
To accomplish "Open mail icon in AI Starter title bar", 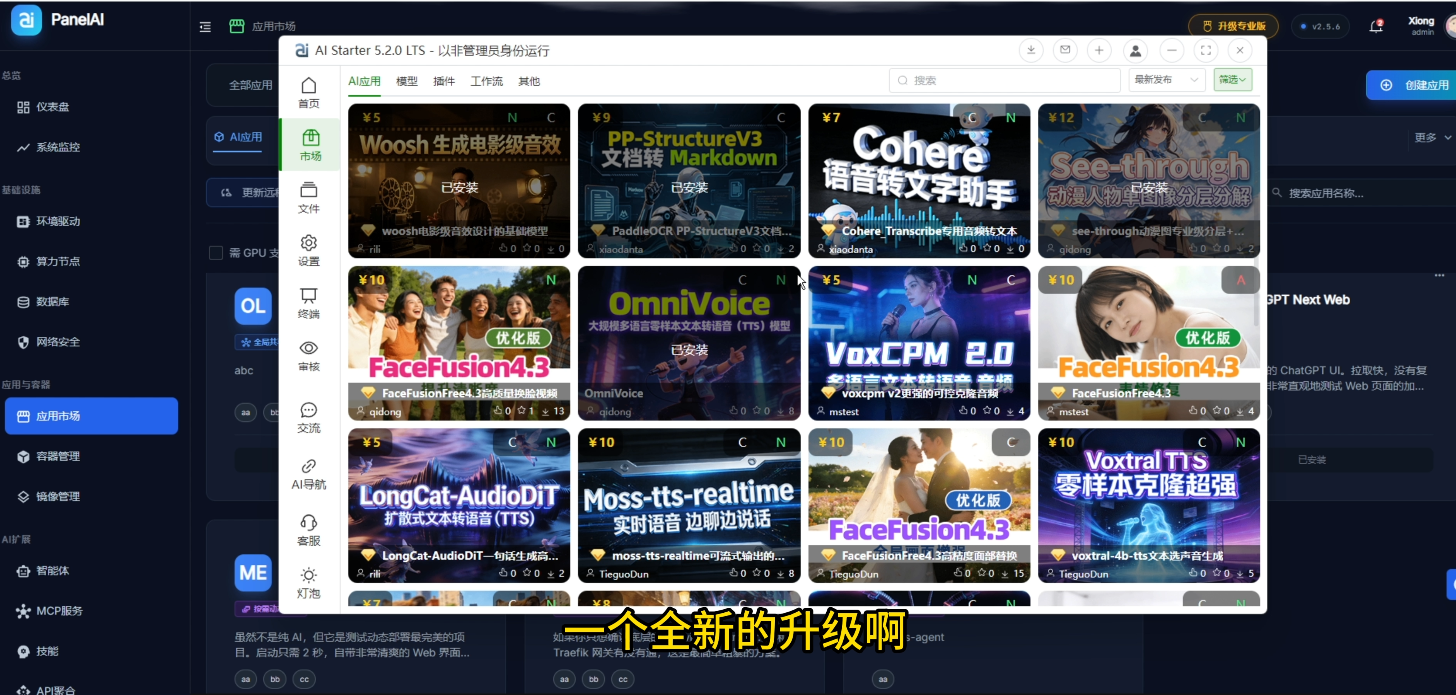I will point(1065,50).
